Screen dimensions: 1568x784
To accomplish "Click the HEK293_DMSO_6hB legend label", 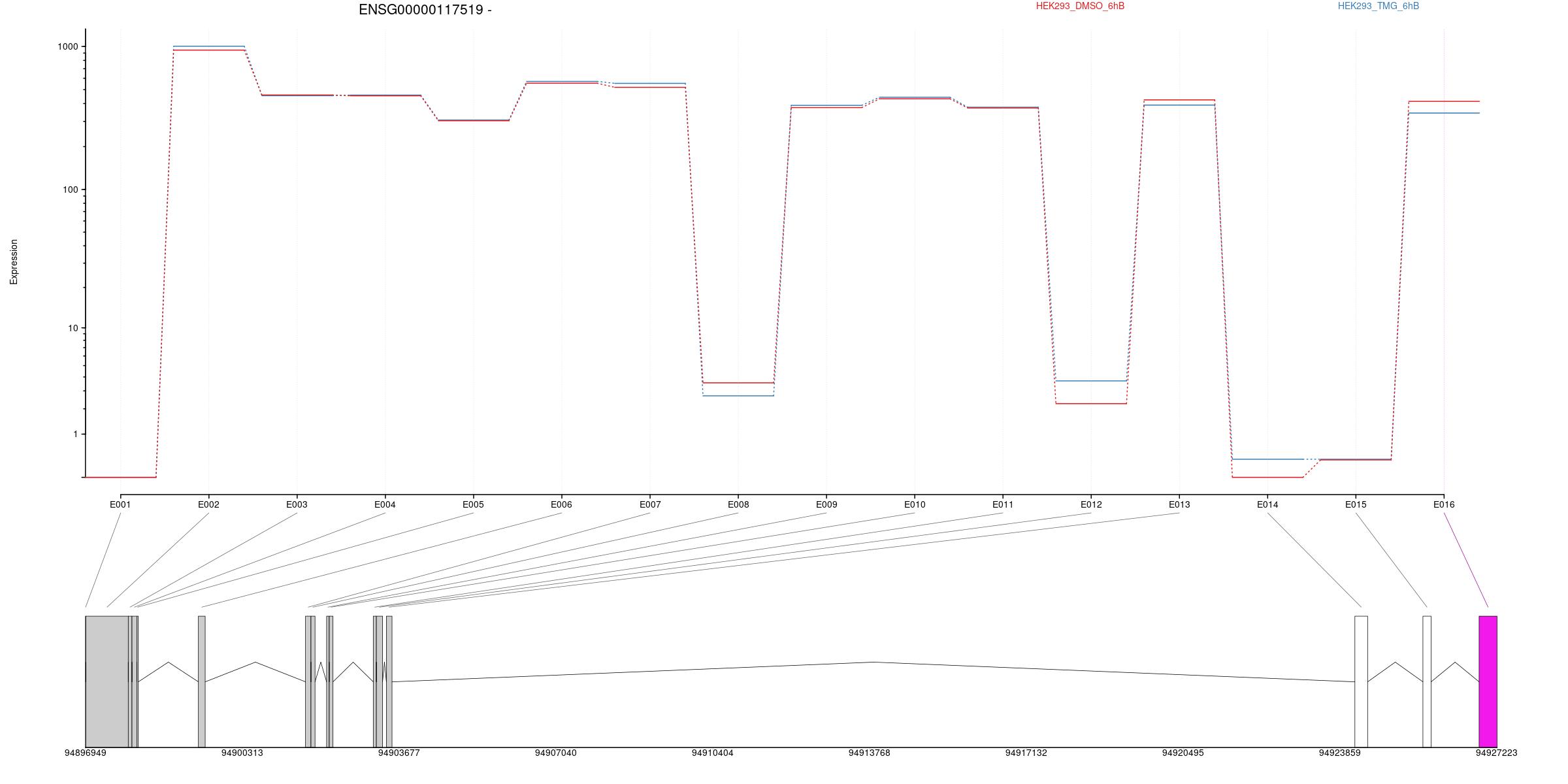I will pyautogui.click(x=1080, y=6).
